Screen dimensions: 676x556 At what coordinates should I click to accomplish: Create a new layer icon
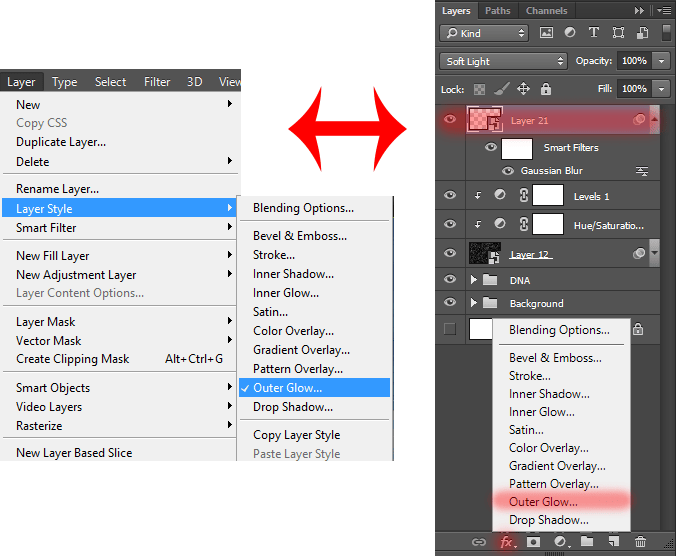614,542
